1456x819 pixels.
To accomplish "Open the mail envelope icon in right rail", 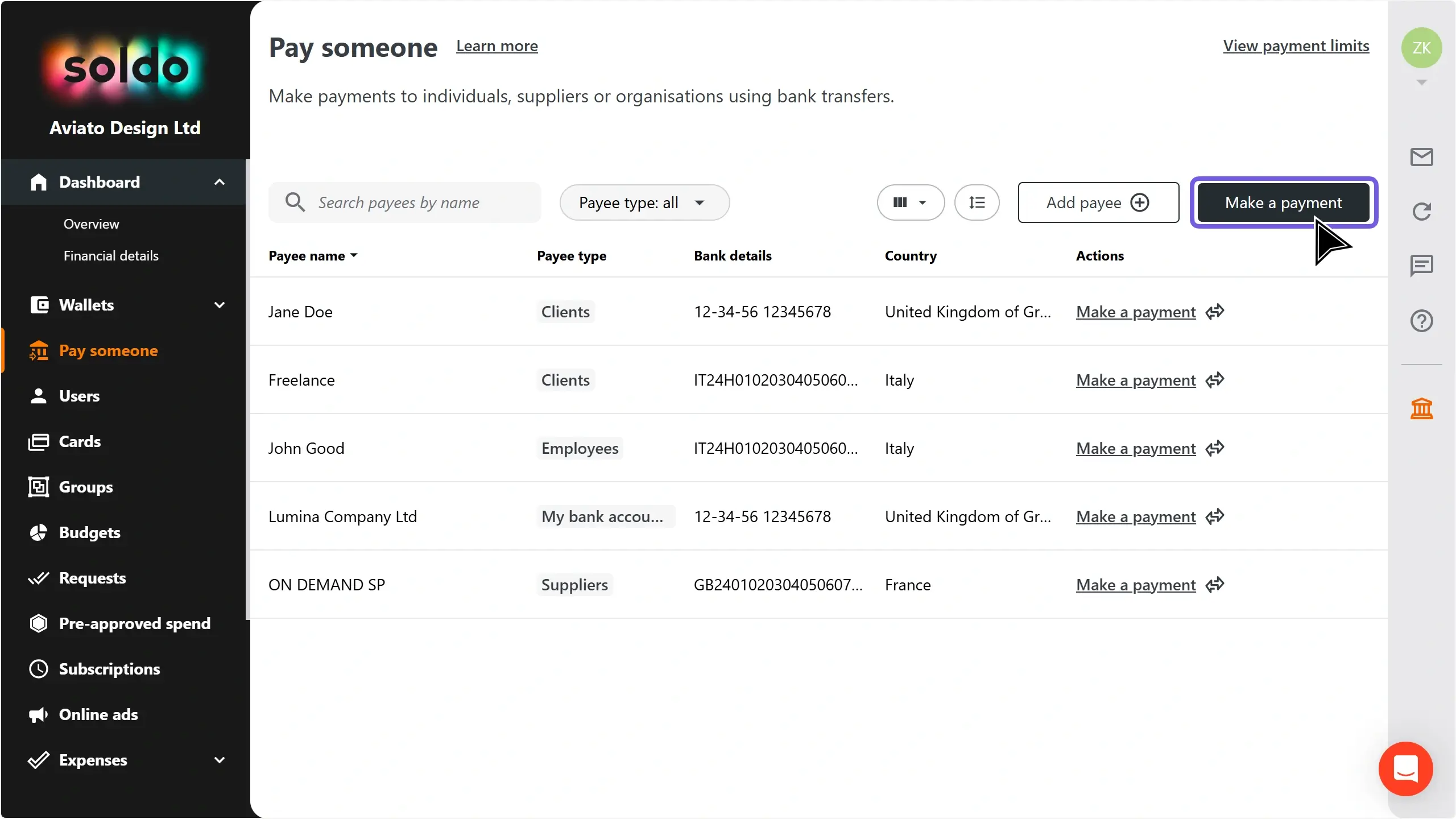I will click(x=1421, y=157).
